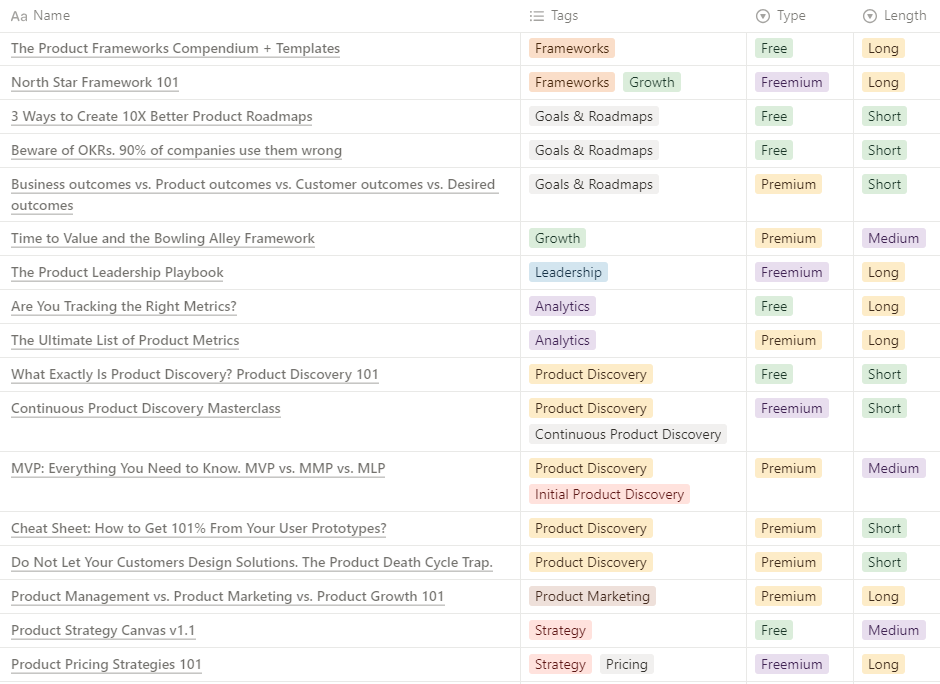The width and height of the screenshot is (940, 684).
Task: Click Goals & Roadmaps tag in Business outcomes row
Action: tap(593, 185)
